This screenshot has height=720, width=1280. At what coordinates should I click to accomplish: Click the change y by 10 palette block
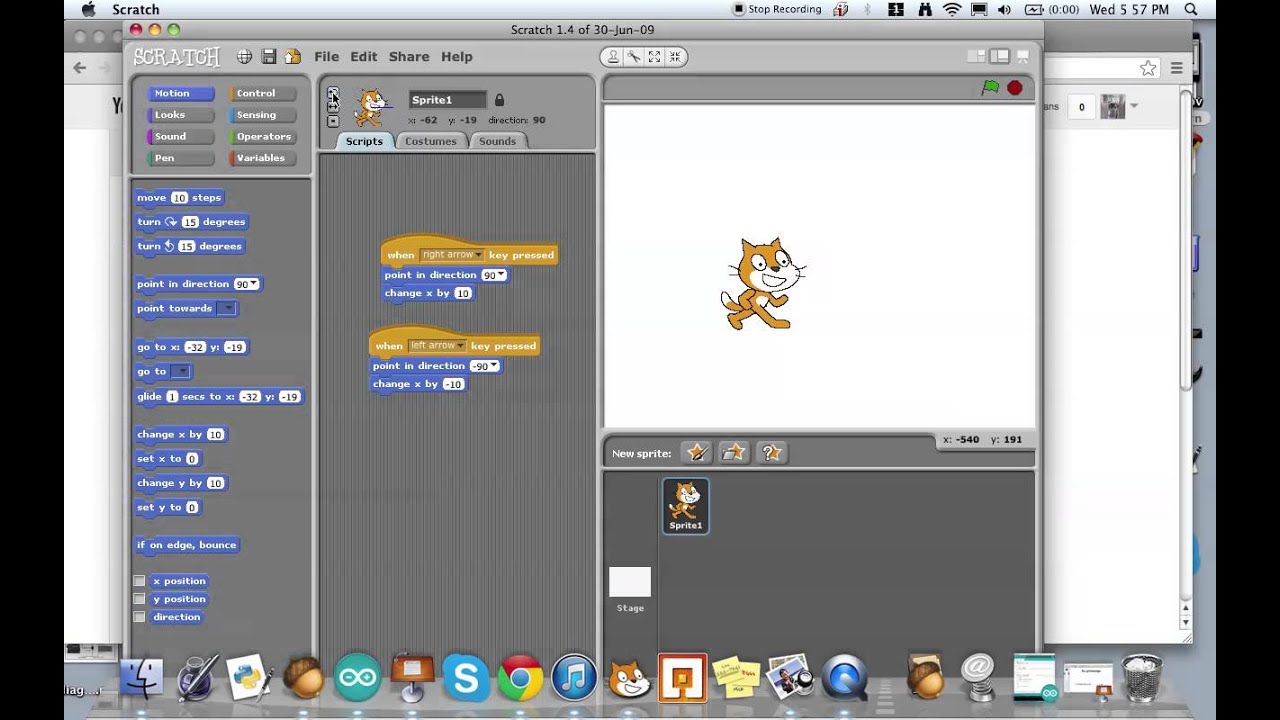coord(181,483)
